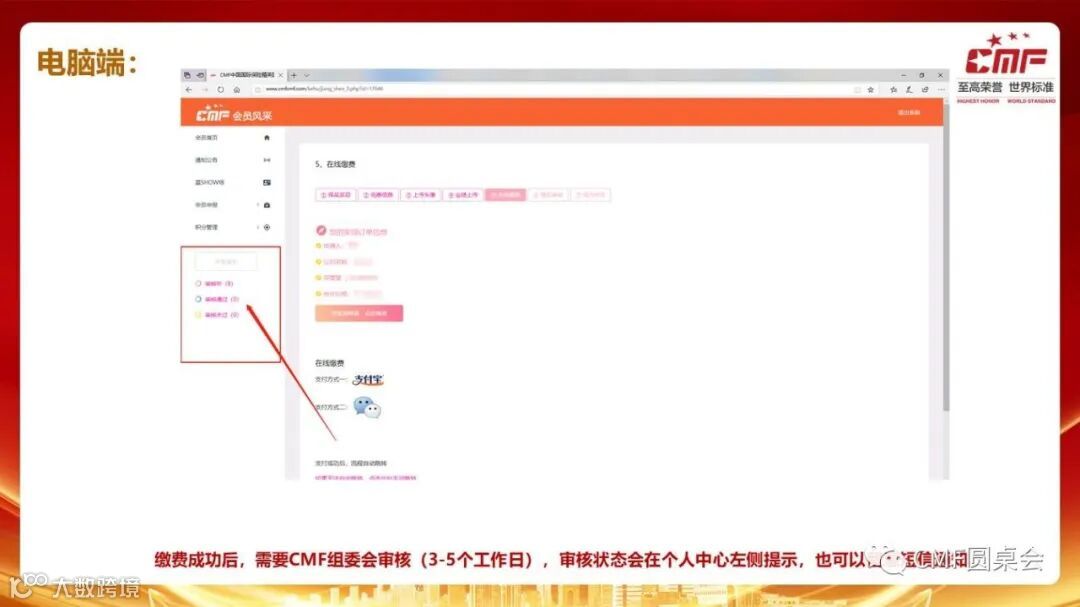The image size is (1080, 607).
Task: Click the browser back arrow
Action: tap(189, 90)
